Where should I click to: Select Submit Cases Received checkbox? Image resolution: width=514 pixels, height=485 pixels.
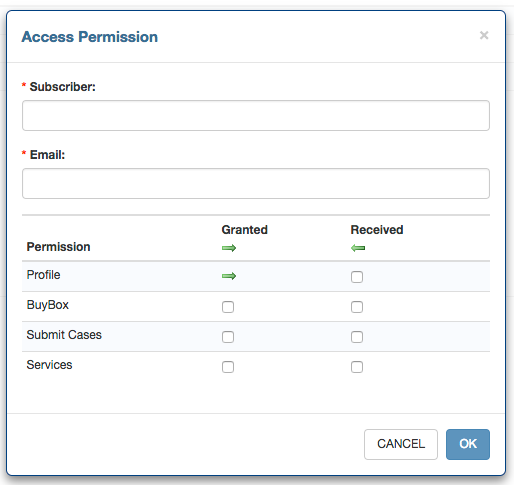(x=357, y=337)
